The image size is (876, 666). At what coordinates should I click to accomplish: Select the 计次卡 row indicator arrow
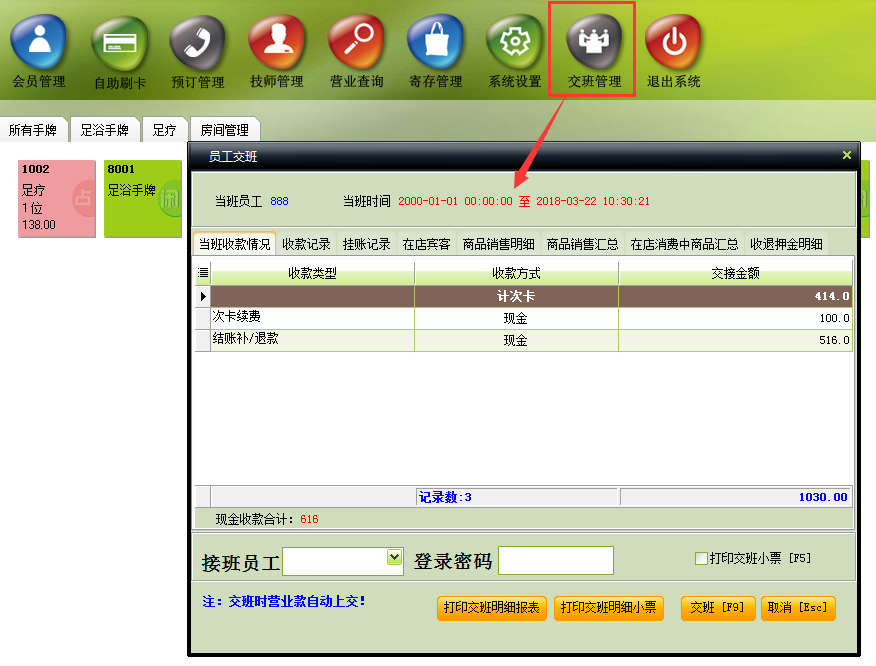tap(203, 296)
